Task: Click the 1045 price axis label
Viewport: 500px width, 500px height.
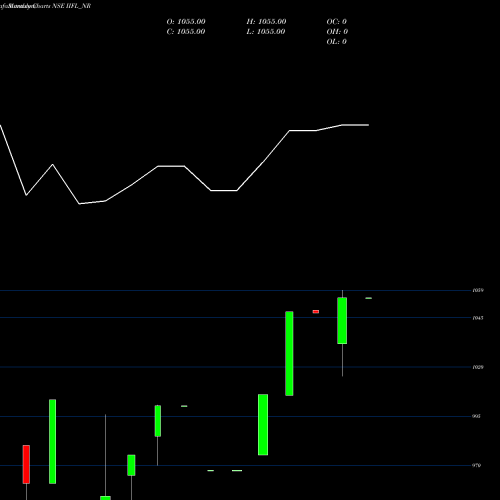Action: point(478,318)
